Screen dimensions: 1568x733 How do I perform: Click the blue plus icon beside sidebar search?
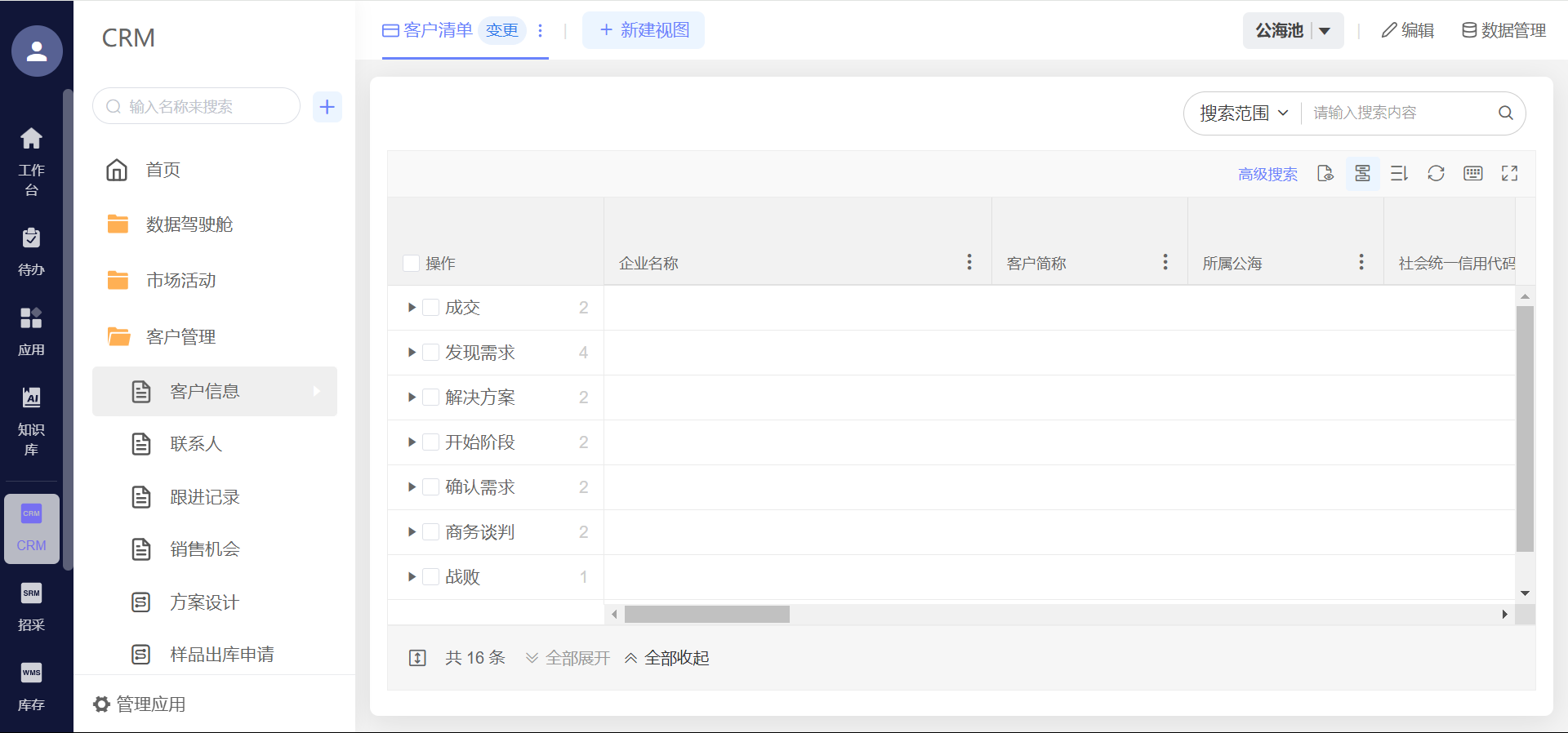[x=327, y=107]
